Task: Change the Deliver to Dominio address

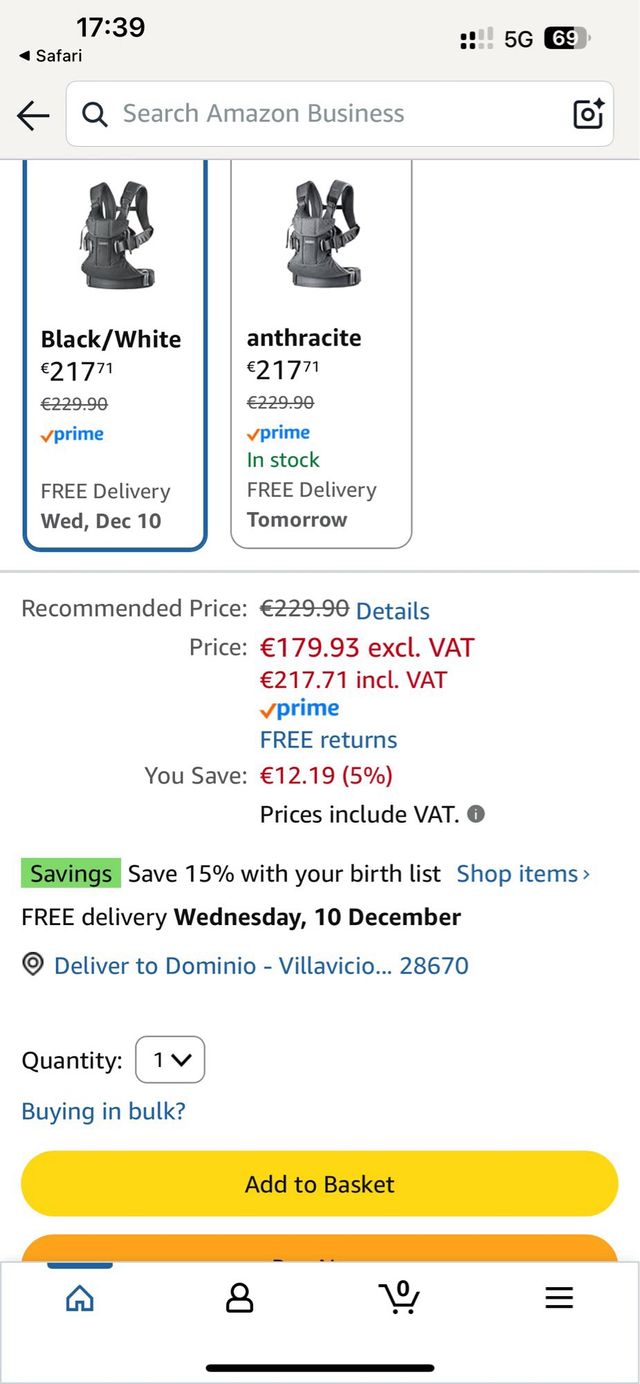Action: click(x=261, y=965)
